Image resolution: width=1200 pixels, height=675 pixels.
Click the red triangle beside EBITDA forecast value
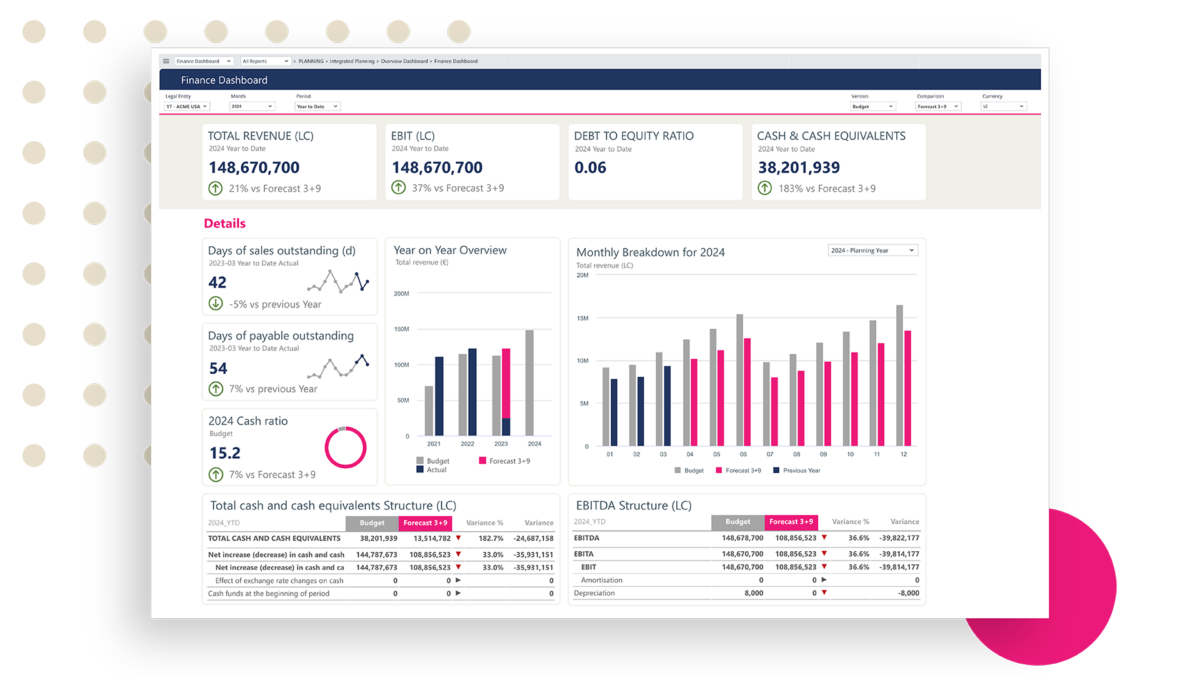click(825, 538)
